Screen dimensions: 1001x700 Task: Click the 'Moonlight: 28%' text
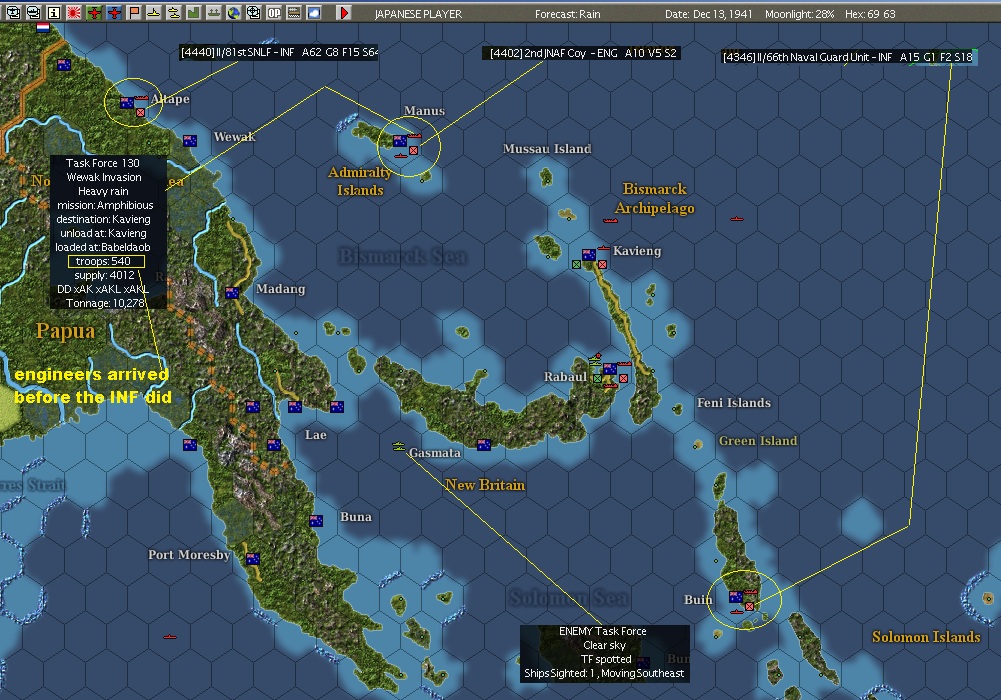click(799, 13)
